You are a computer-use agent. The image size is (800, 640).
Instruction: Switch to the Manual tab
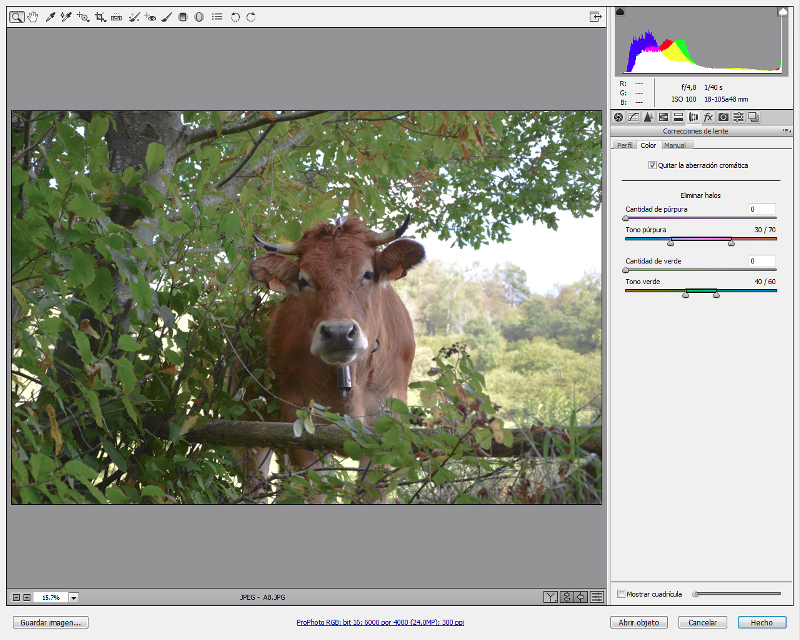pyautogui.click(x=674, y=145)
